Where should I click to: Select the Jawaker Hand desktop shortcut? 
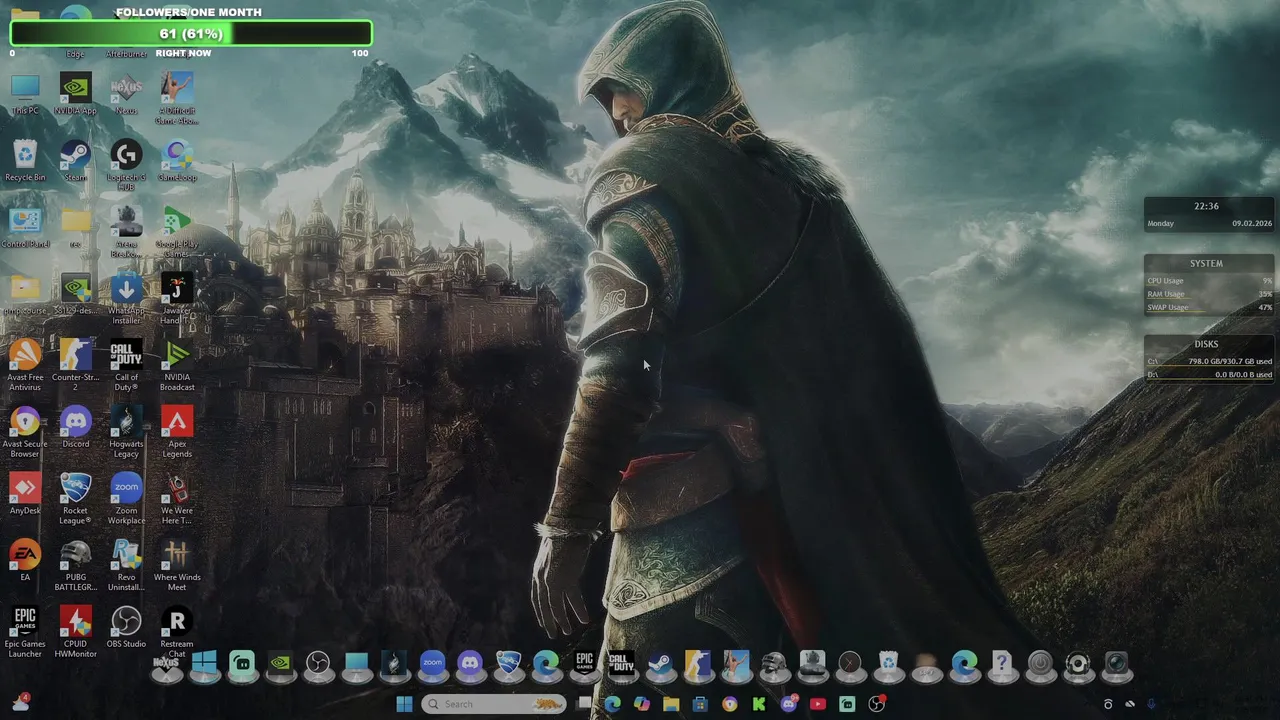tap(177, 299)
